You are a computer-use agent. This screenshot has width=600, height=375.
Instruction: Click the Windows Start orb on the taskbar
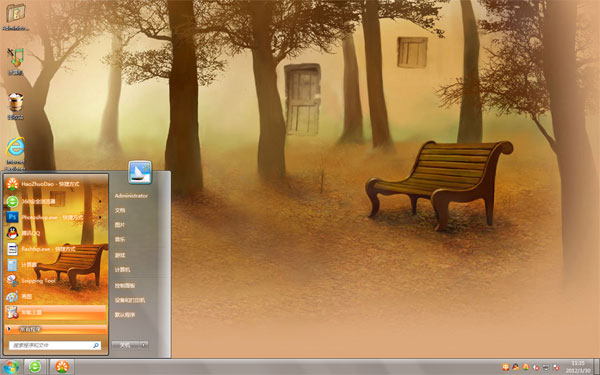pos(11,367)
